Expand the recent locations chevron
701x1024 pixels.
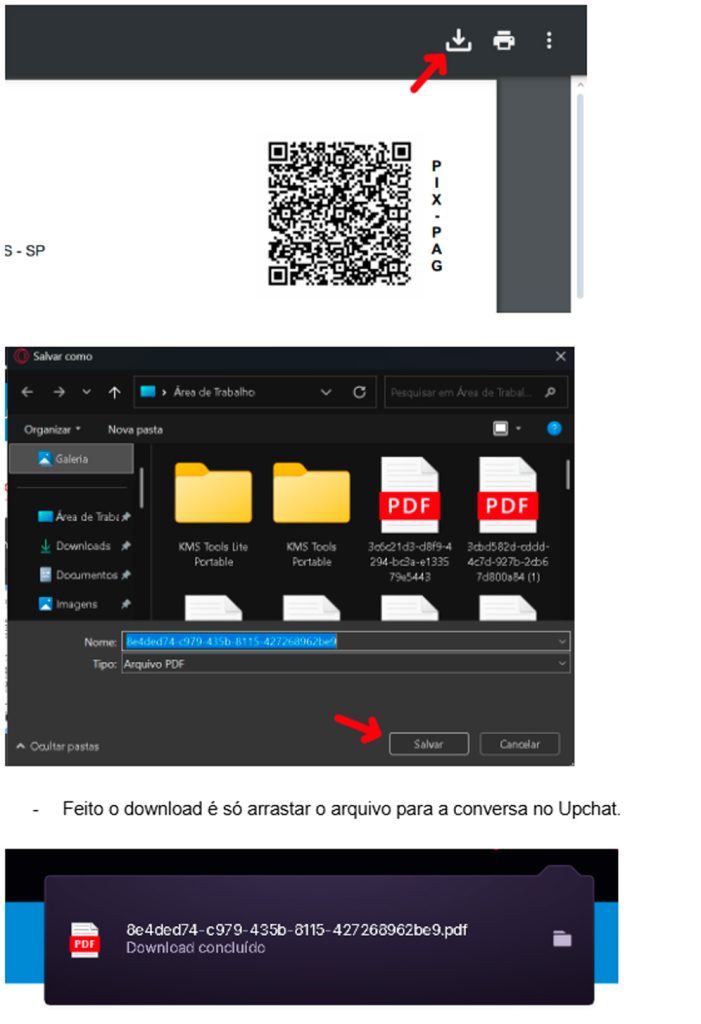click(x=87, y=392)
